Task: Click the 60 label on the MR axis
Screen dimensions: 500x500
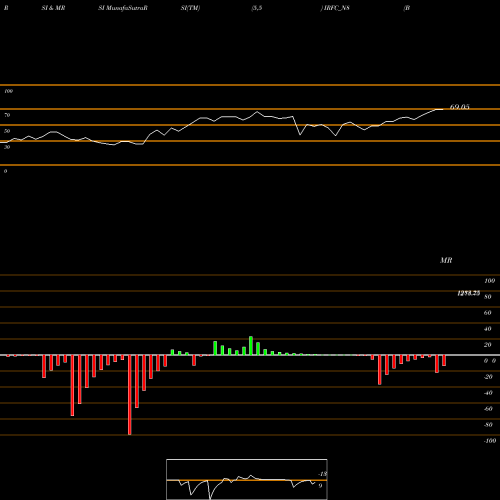Action: pos(488,313)
